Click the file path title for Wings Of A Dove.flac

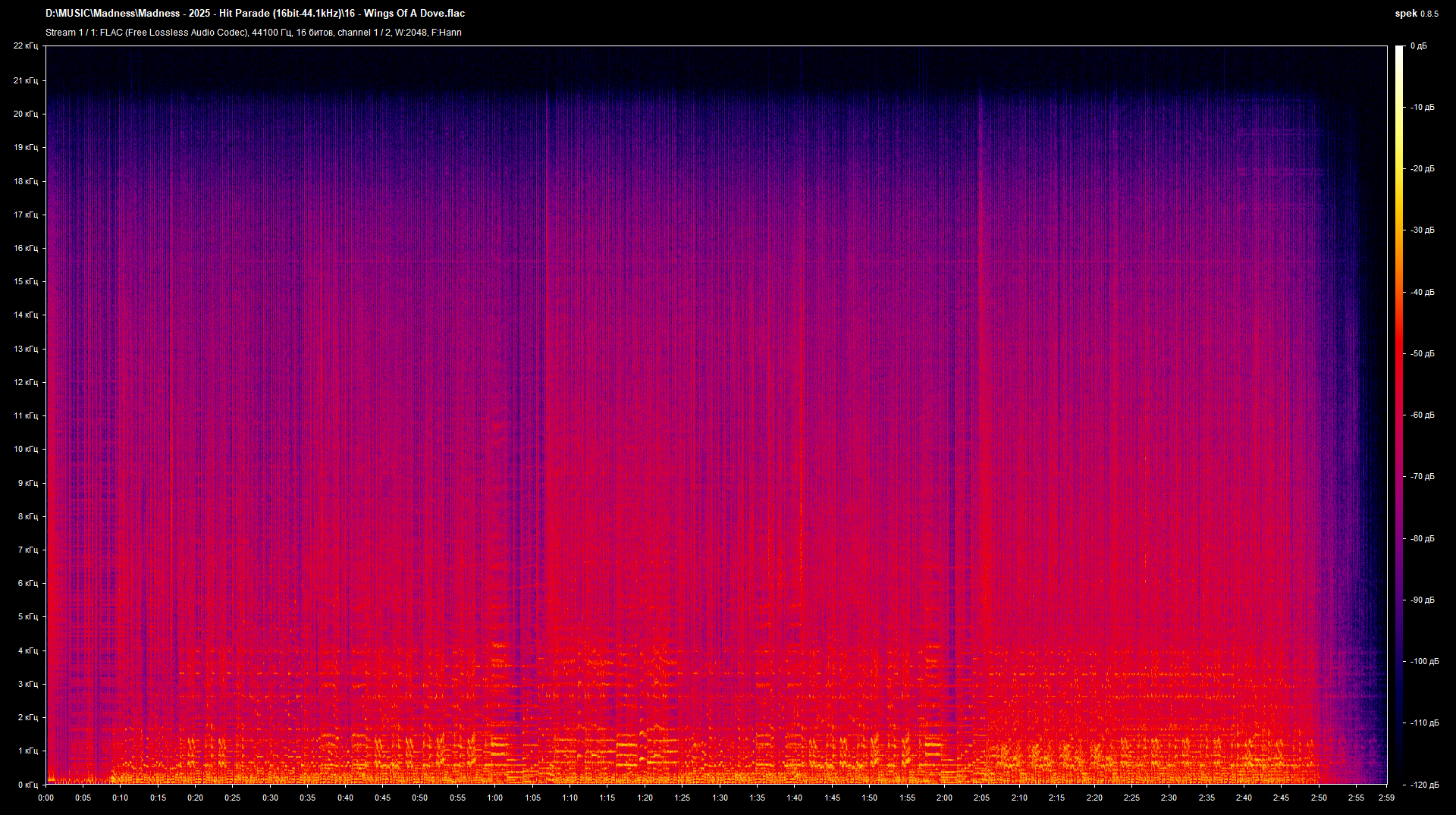tap(254, 13)
